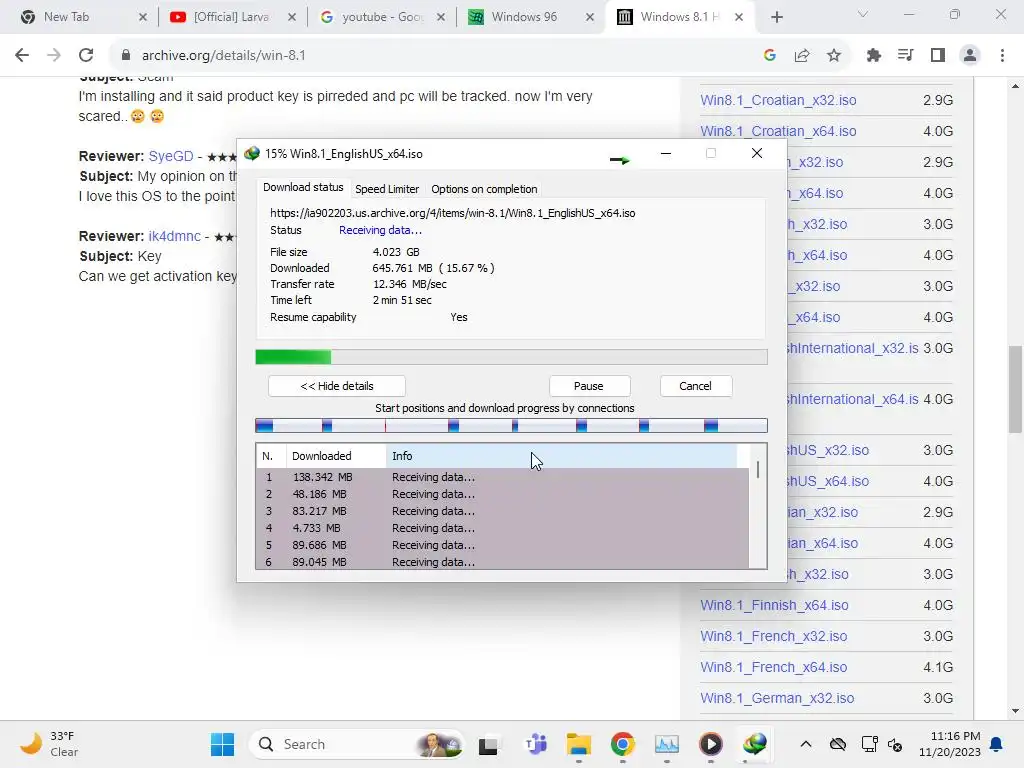Select connection row 89.045 MB
Screen dimensions: 1024x768
point(502,562)
